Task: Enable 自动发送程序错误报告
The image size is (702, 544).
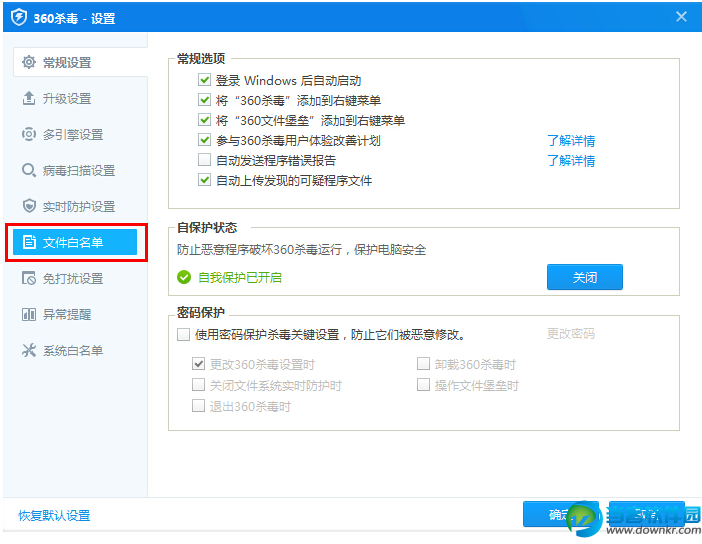Action: point(204,159)
